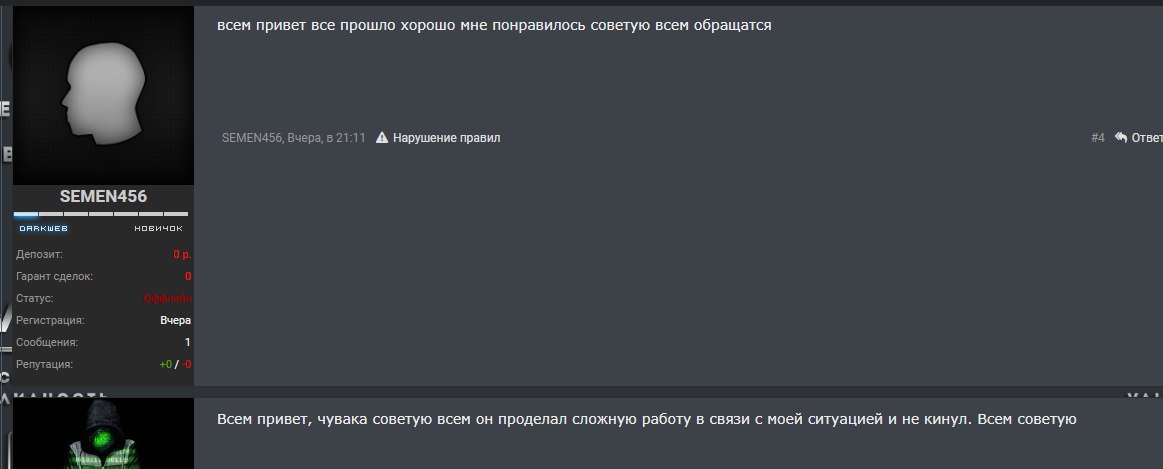This screenshot has height=469, width=1163.
Task: Open the Сообщения message count 1
Action: [x=188, y=343]
